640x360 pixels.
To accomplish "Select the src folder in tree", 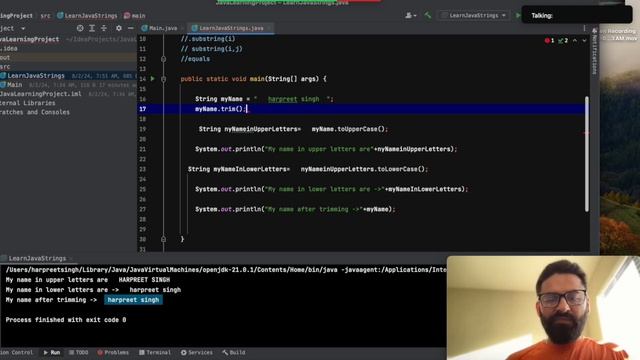I will [x=5, y=67].
